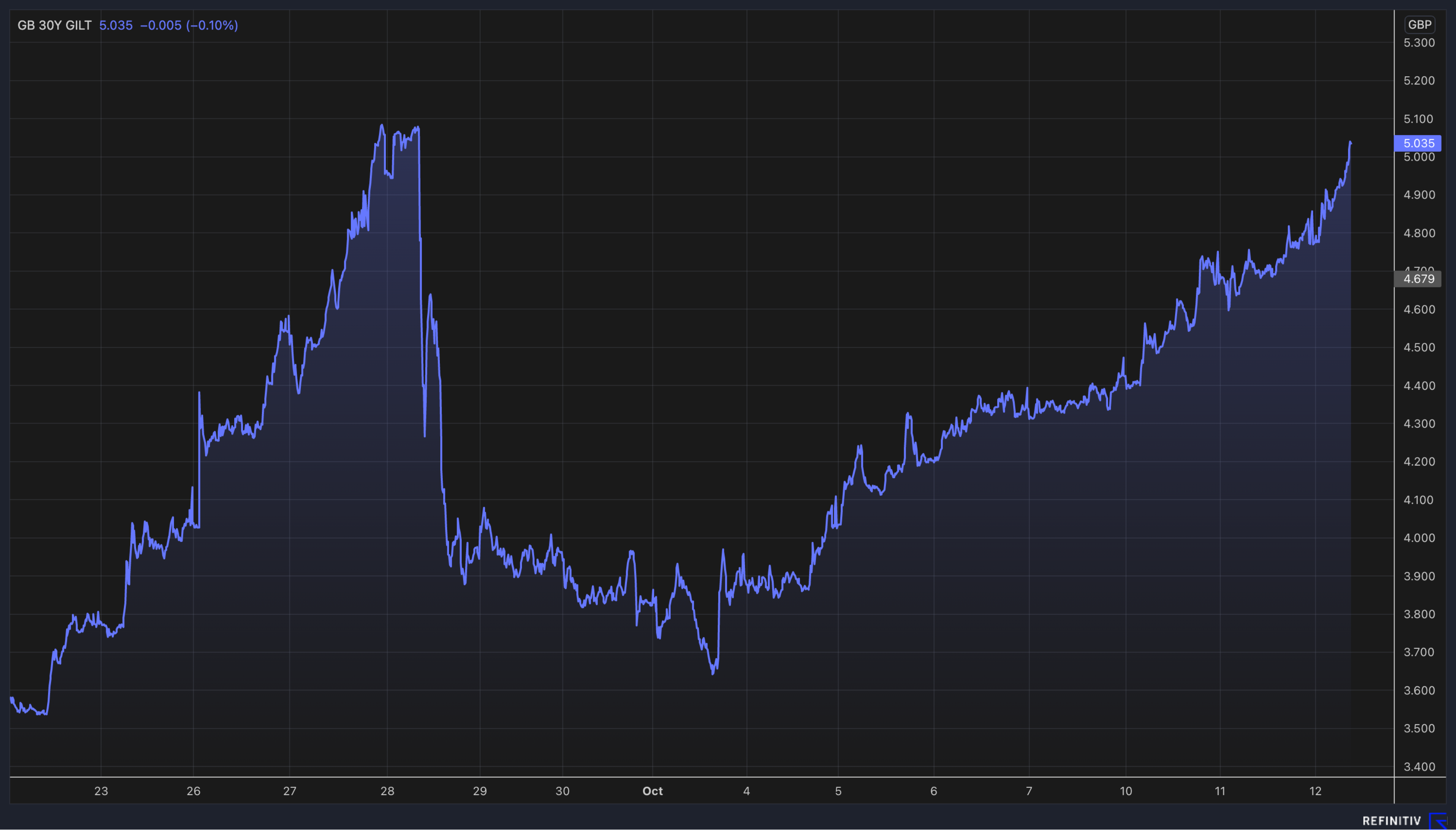Click the 28 date label on time axis

pos(388,791)
